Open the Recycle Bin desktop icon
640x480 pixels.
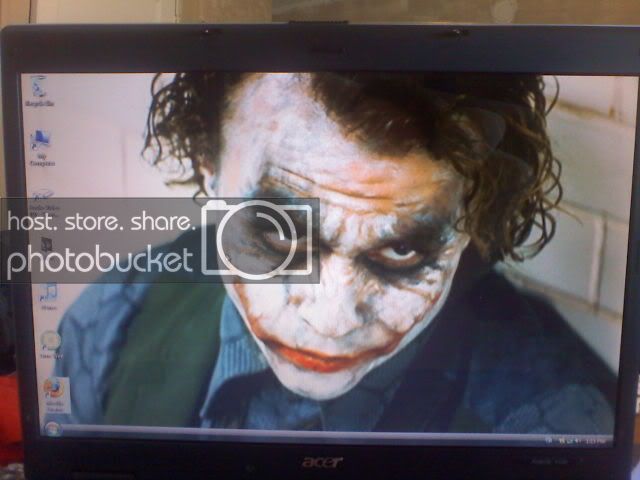click(x=39, y=91)
